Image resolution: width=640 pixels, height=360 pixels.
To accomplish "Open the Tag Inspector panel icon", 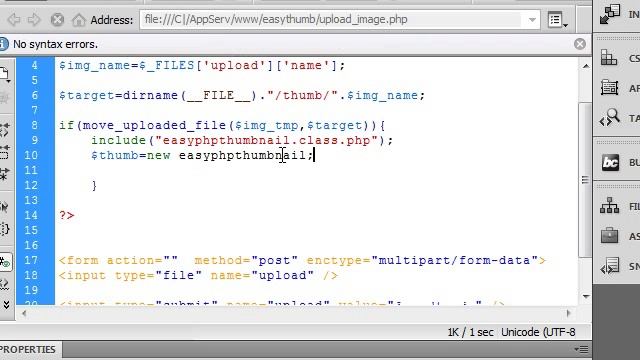I will click(x=609, y=118).
